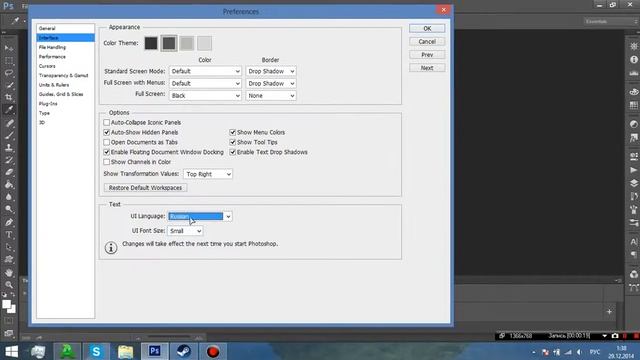
Task: Switch to Transparency & Gamut category
Action: (65, 76)
